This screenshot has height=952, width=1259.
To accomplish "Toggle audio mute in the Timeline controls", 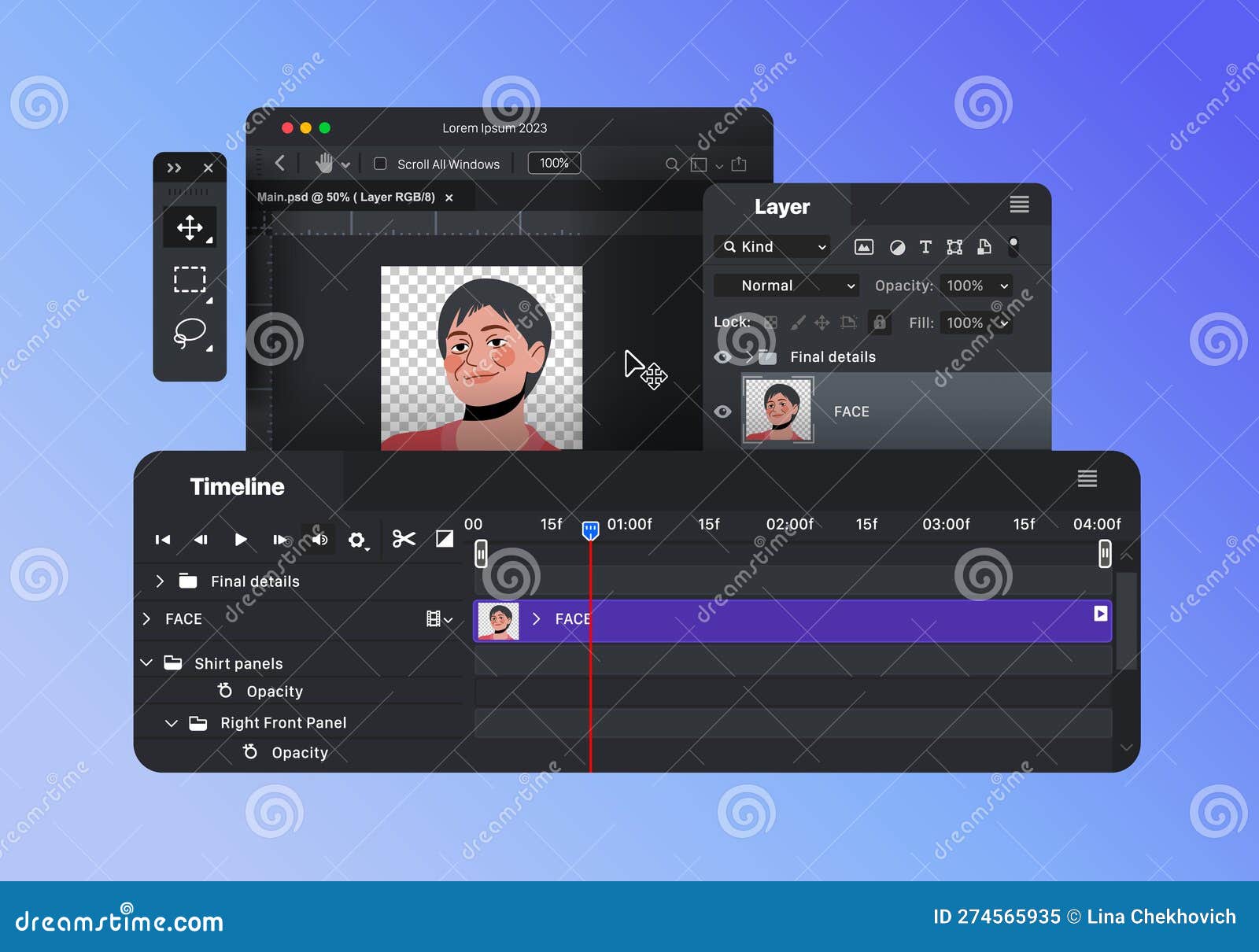I will click(319, 539).
